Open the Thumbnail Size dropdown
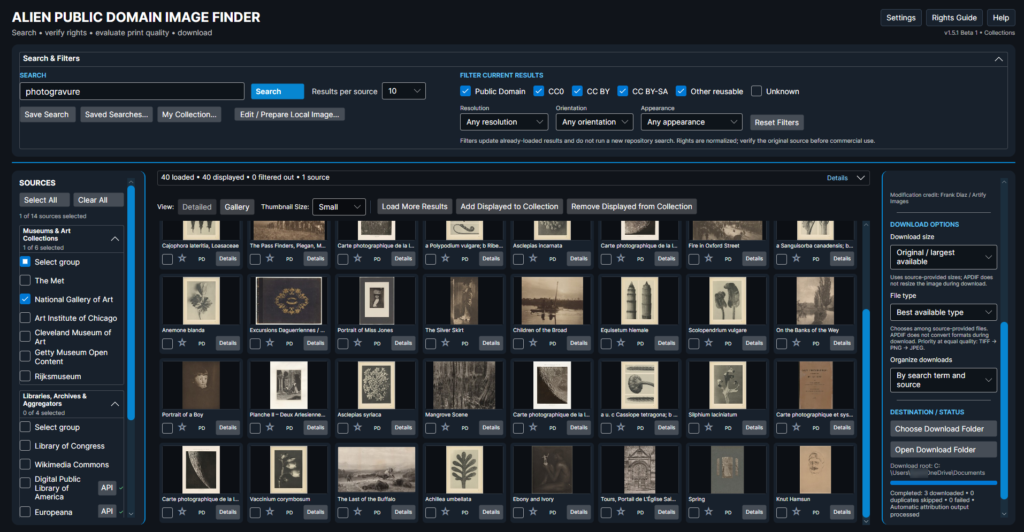This screenshot has width=1024, height=532. coord(339,207)
